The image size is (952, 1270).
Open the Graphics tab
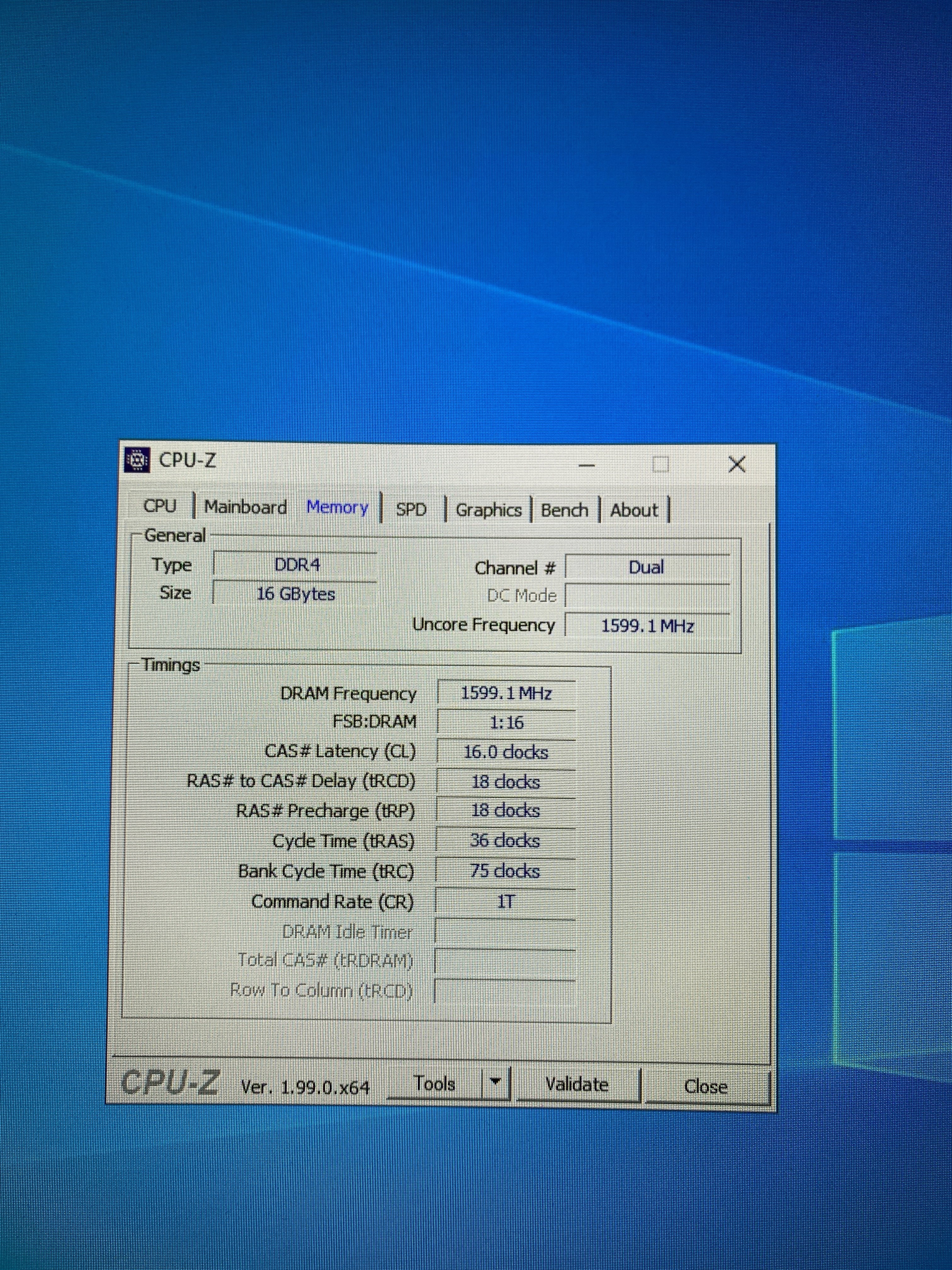point(488,510)
